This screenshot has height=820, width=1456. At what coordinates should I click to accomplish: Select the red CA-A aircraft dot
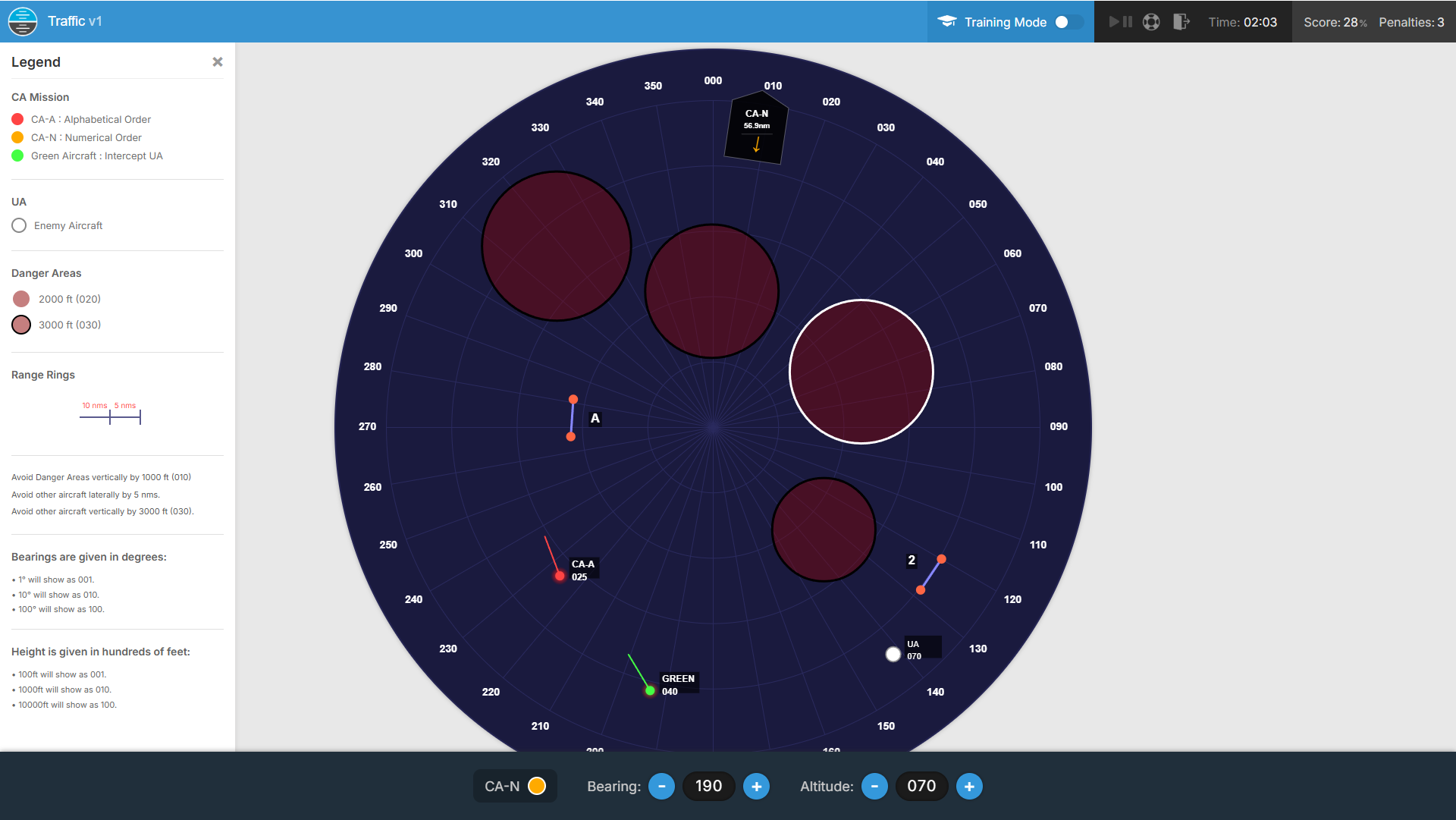point(560,577)
